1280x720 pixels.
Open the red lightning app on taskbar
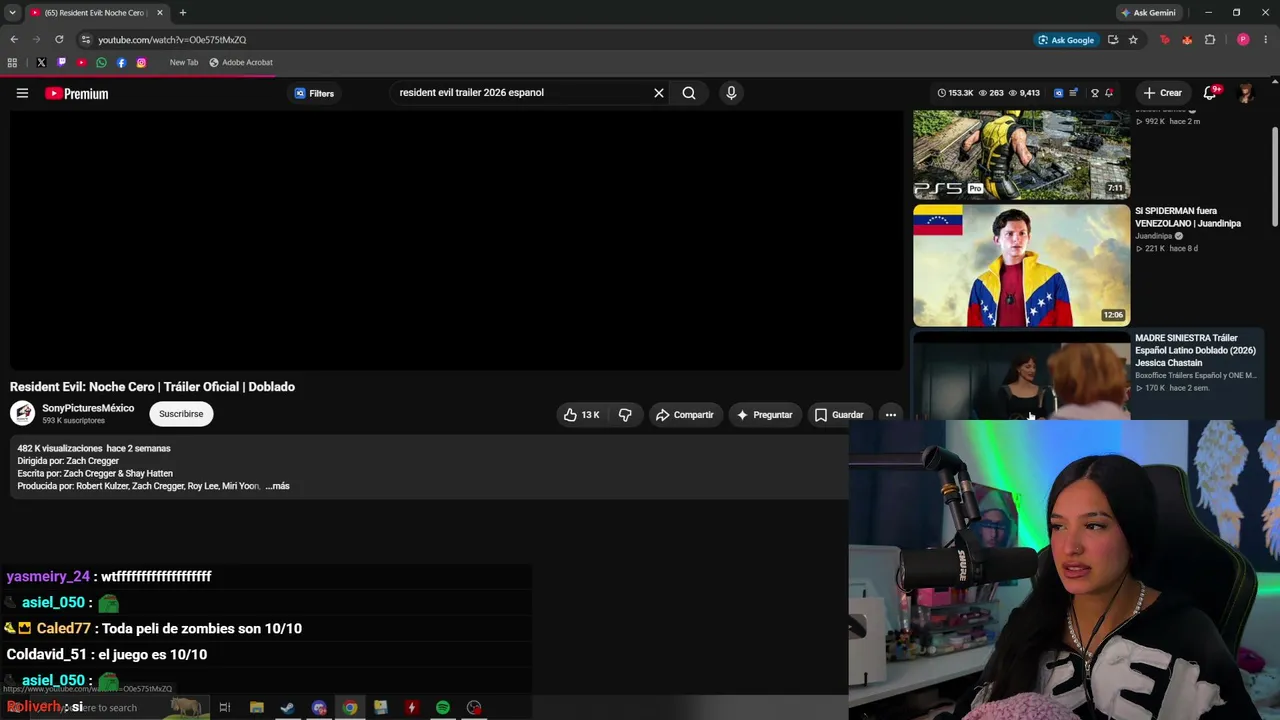click(x=411, y=708)
